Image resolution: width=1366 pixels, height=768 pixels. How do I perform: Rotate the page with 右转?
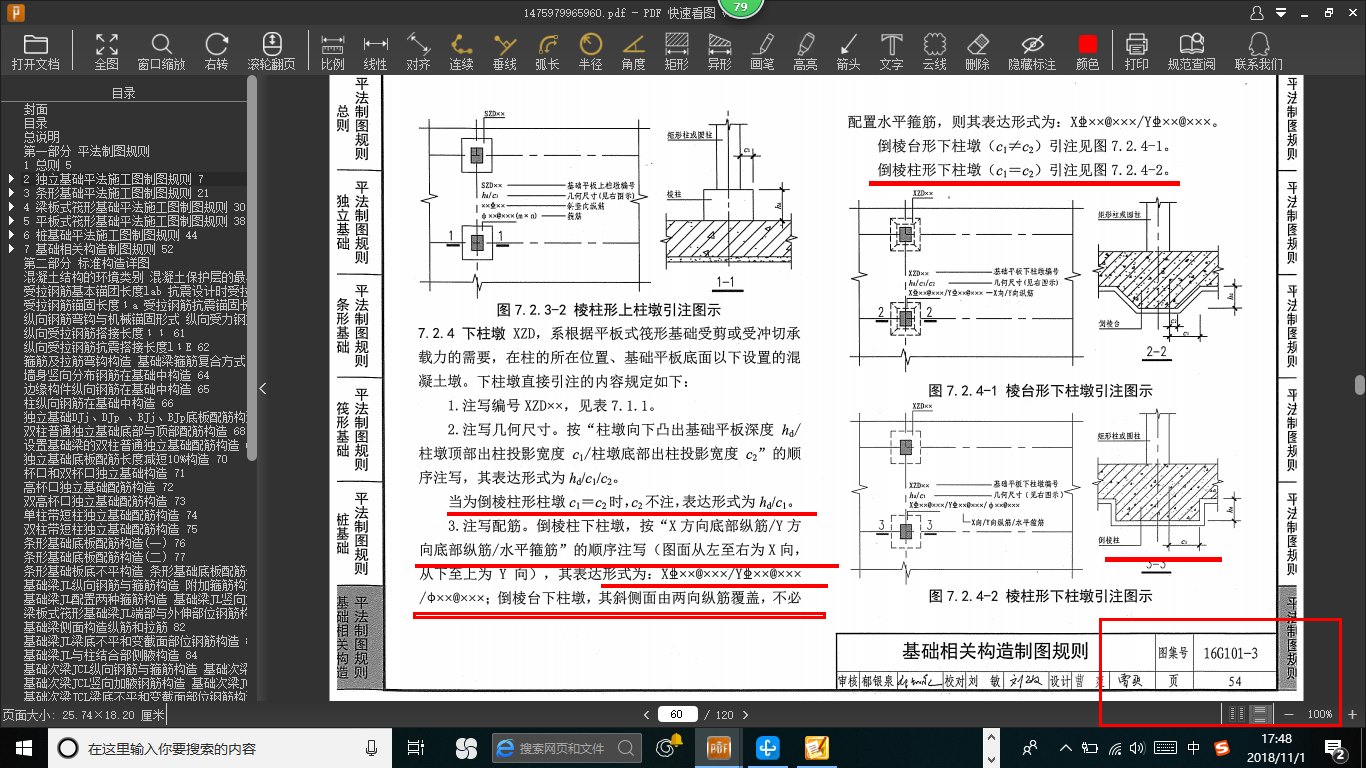click(216, 52)
